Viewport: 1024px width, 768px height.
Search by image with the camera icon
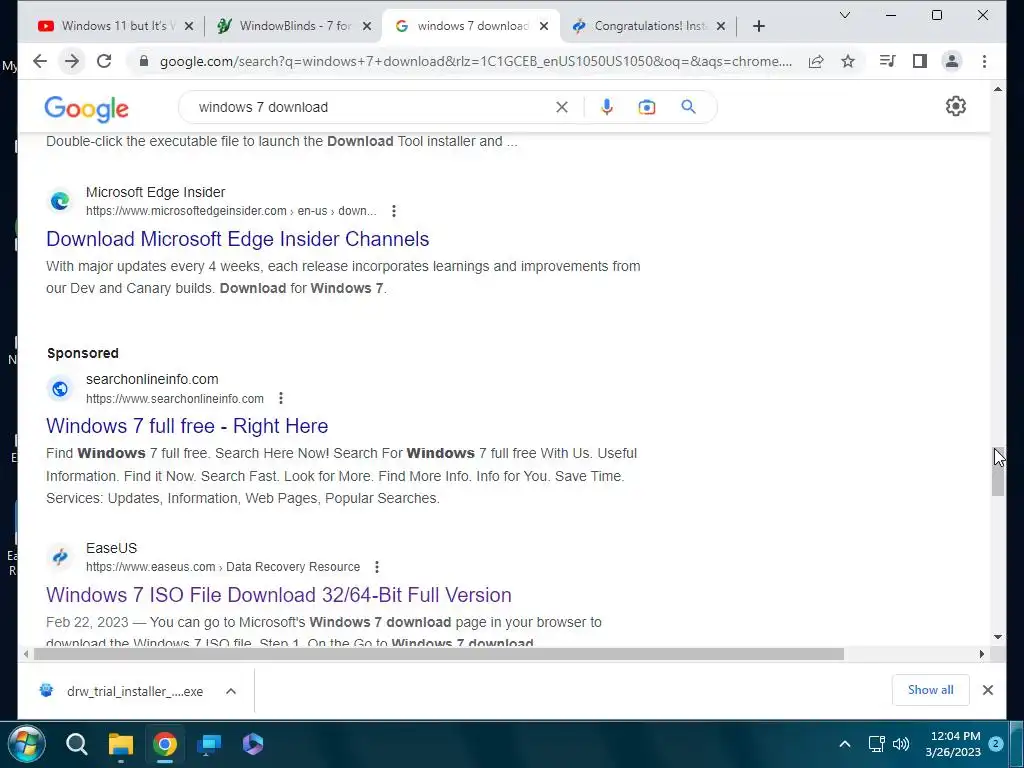(647, 107)
